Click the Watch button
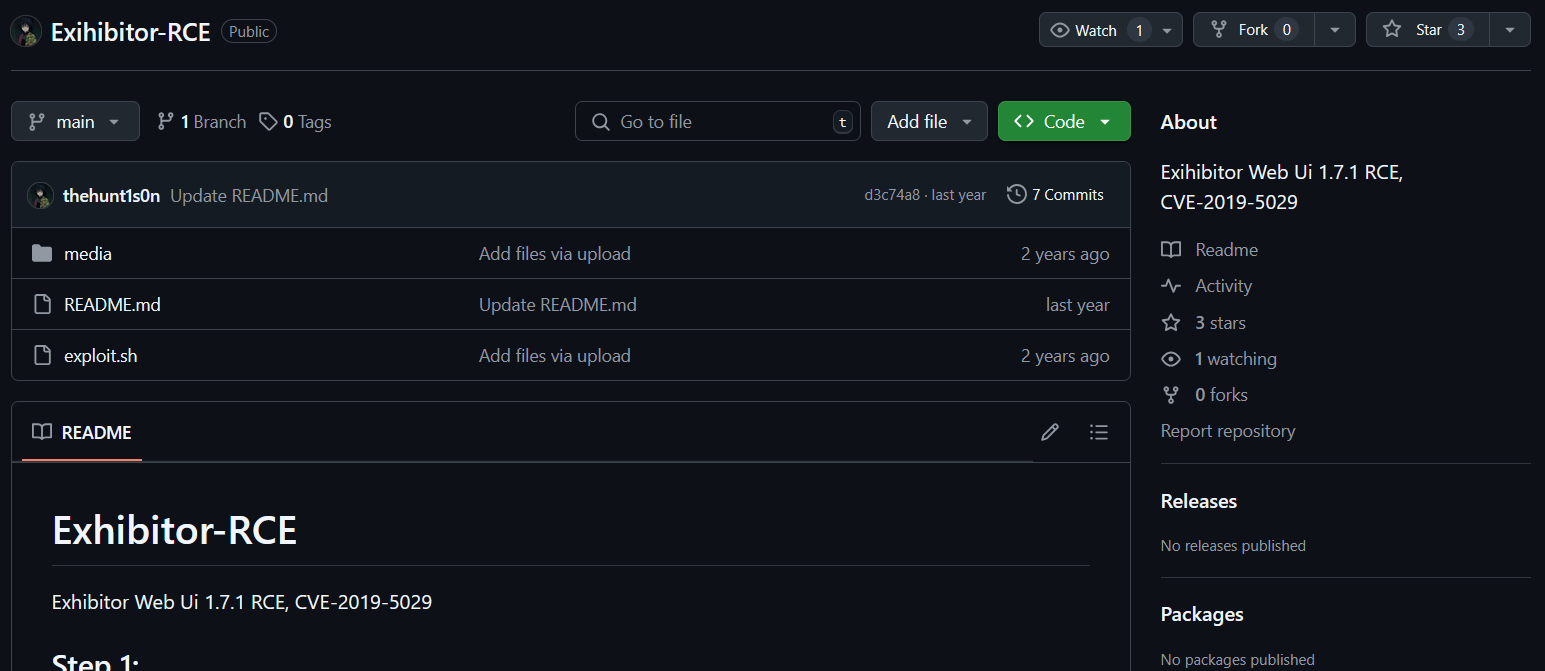1545x671 pixels. coord(1096,30)
